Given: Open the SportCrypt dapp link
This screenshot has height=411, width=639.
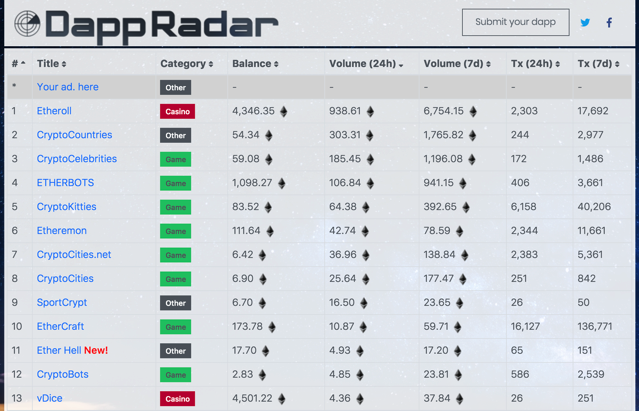Looking at the screenshot, I should click(62, 303).
